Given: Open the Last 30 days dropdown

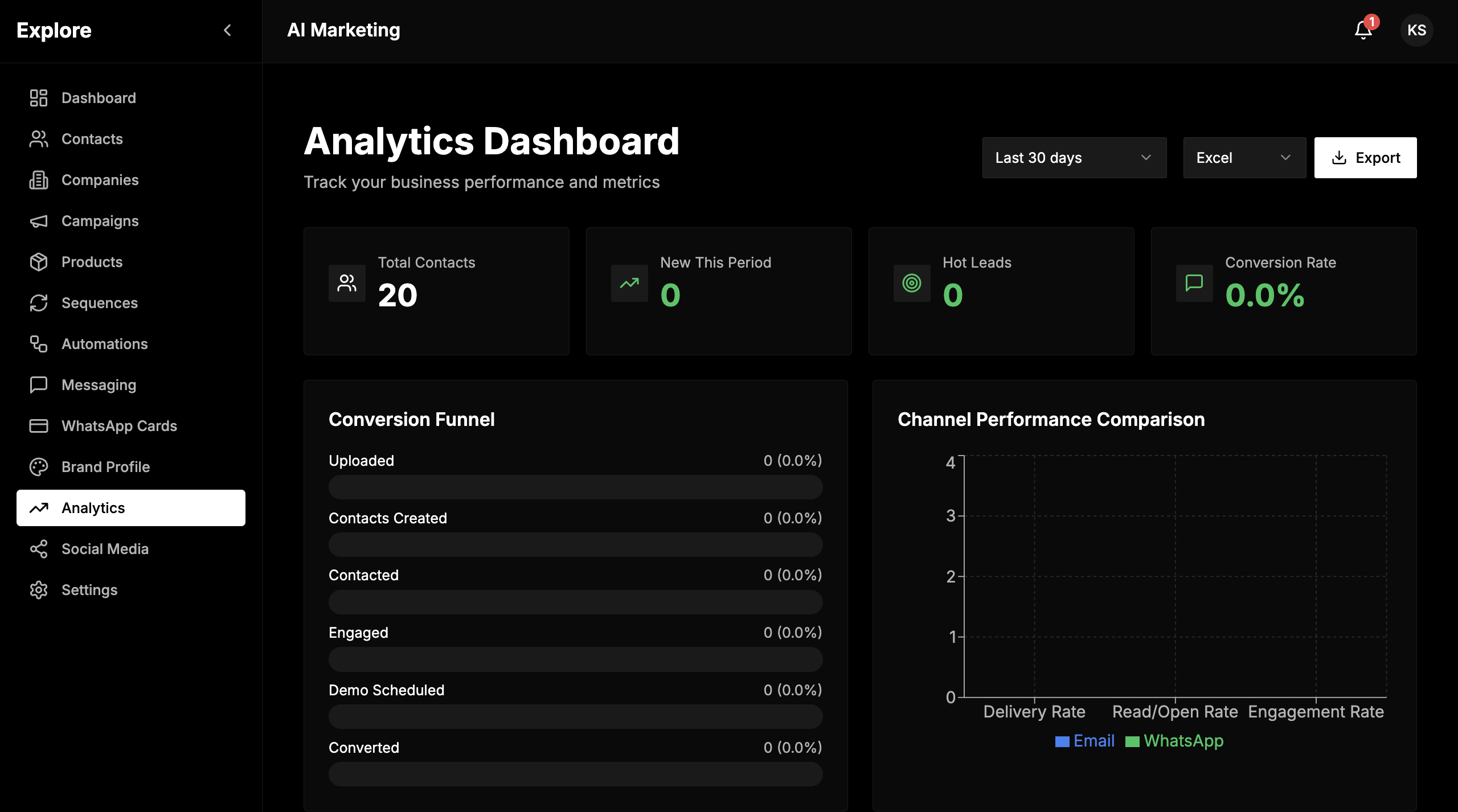Looking at the screenshot, I should click(x=1074, y=158).
